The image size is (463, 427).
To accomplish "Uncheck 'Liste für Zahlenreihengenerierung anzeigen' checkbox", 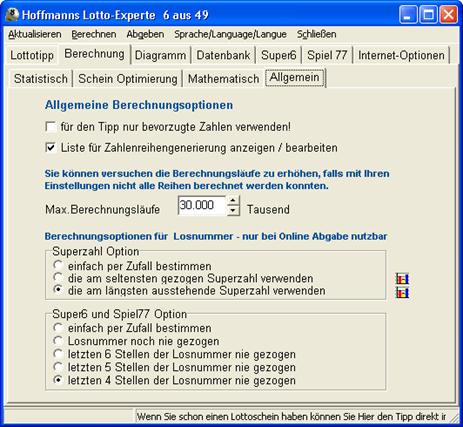I will click(51, 148).
